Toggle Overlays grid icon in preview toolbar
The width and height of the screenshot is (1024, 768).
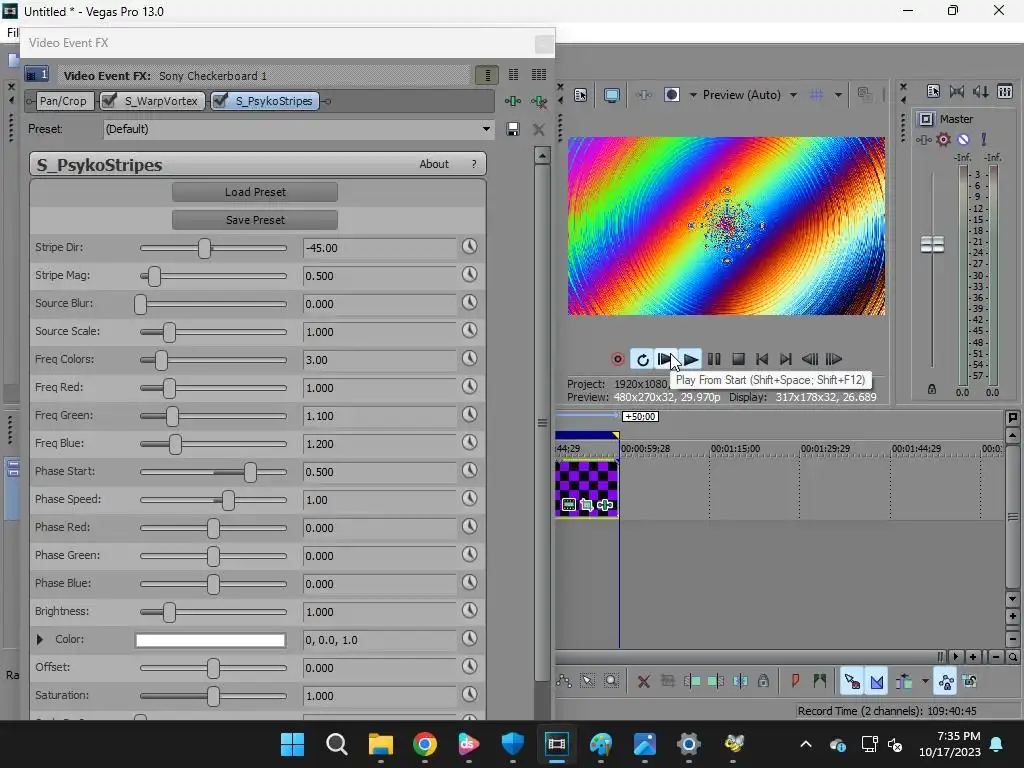tap(816, 95)
